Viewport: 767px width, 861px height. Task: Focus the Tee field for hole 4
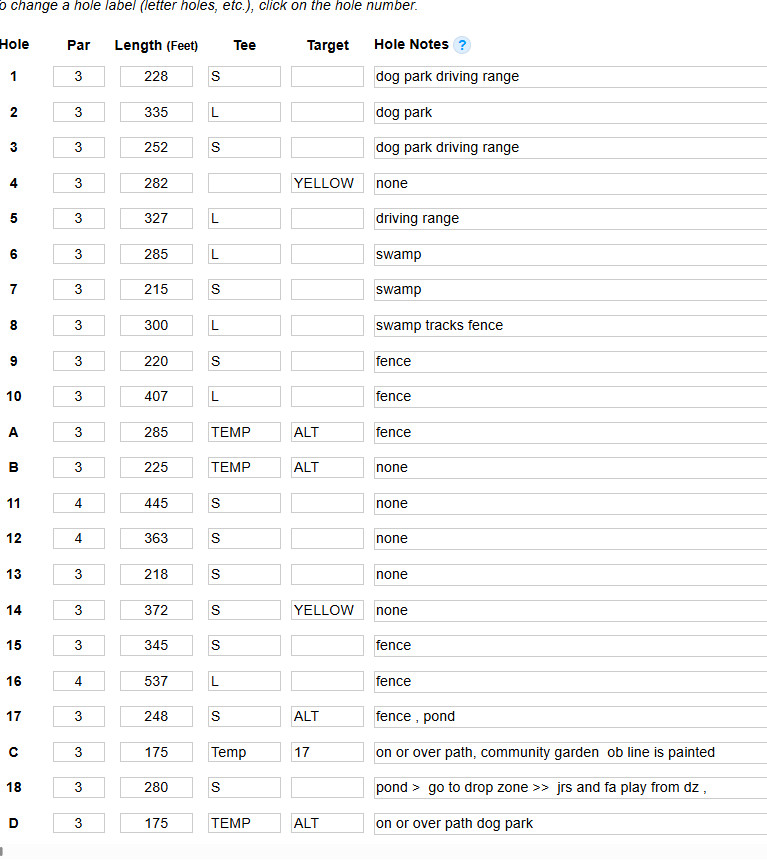[244, 183]
